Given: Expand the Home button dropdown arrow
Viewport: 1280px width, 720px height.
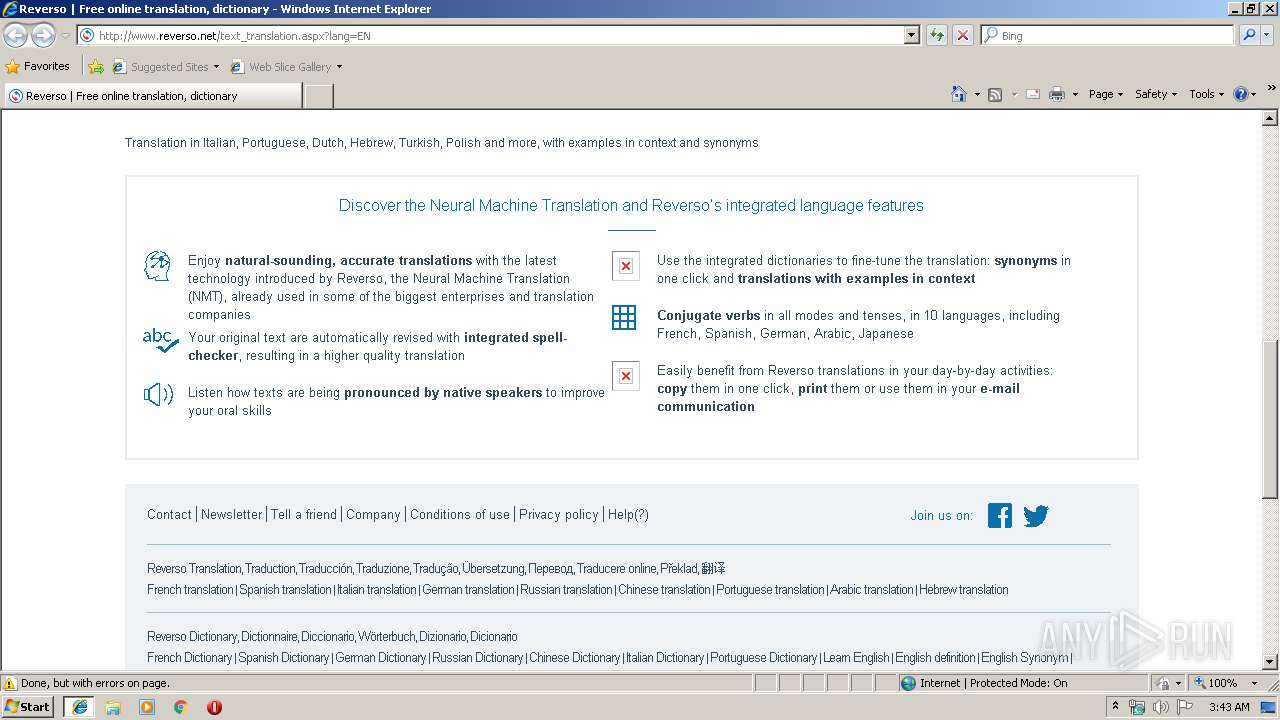Looking at the screenshot, I should pos(977,94).
